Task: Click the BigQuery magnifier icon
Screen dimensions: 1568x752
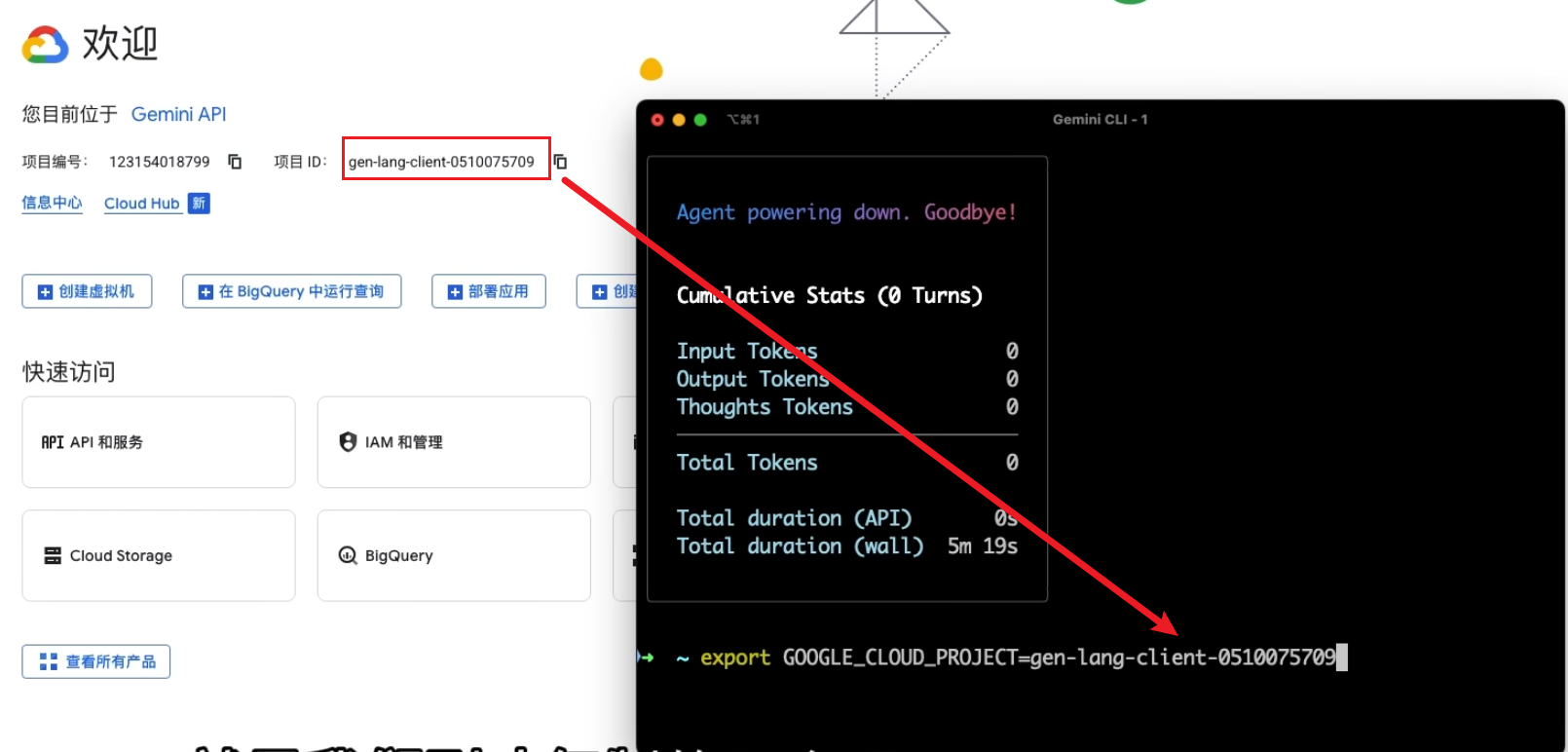Action: [348, 555]
